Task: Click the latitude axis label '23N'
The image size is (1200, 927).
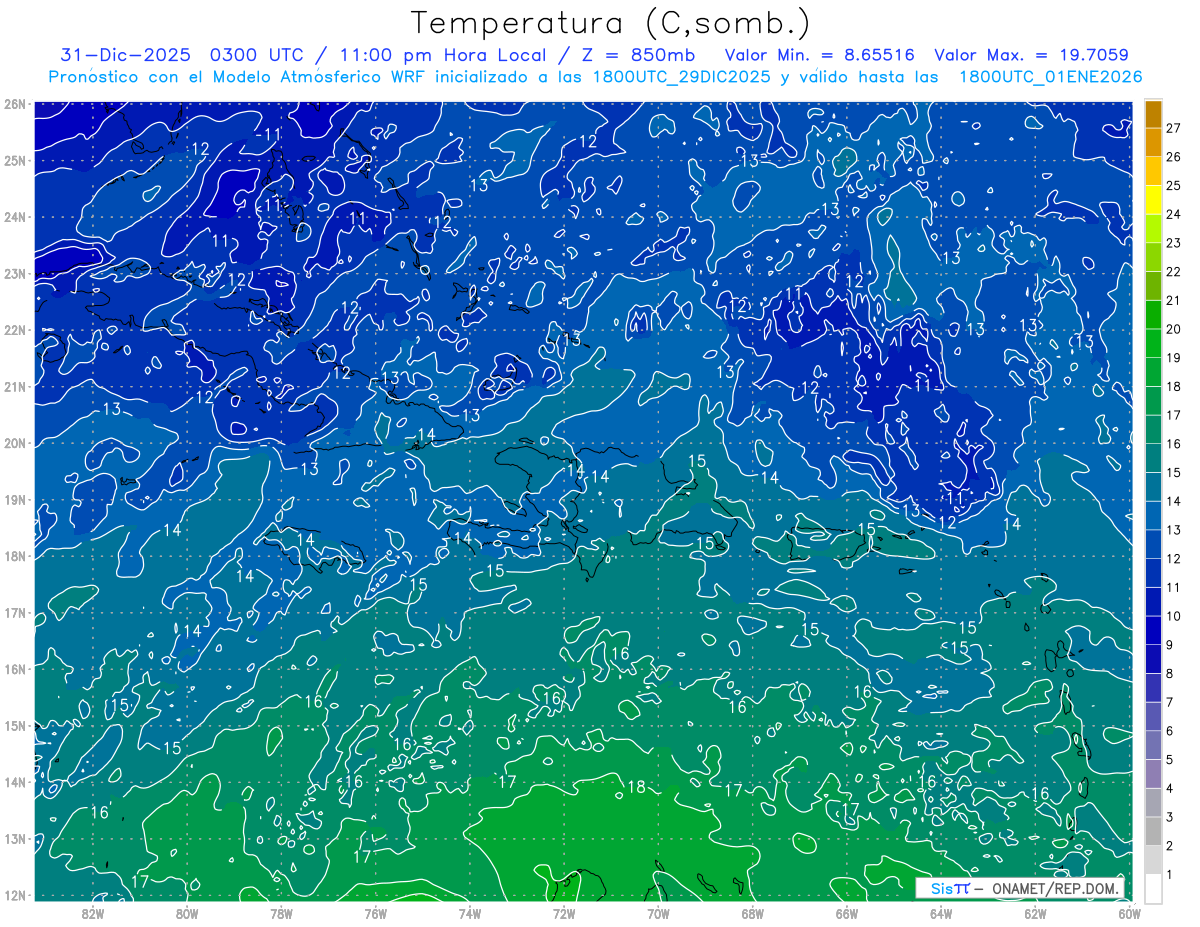Action: [x=15, y=274]
